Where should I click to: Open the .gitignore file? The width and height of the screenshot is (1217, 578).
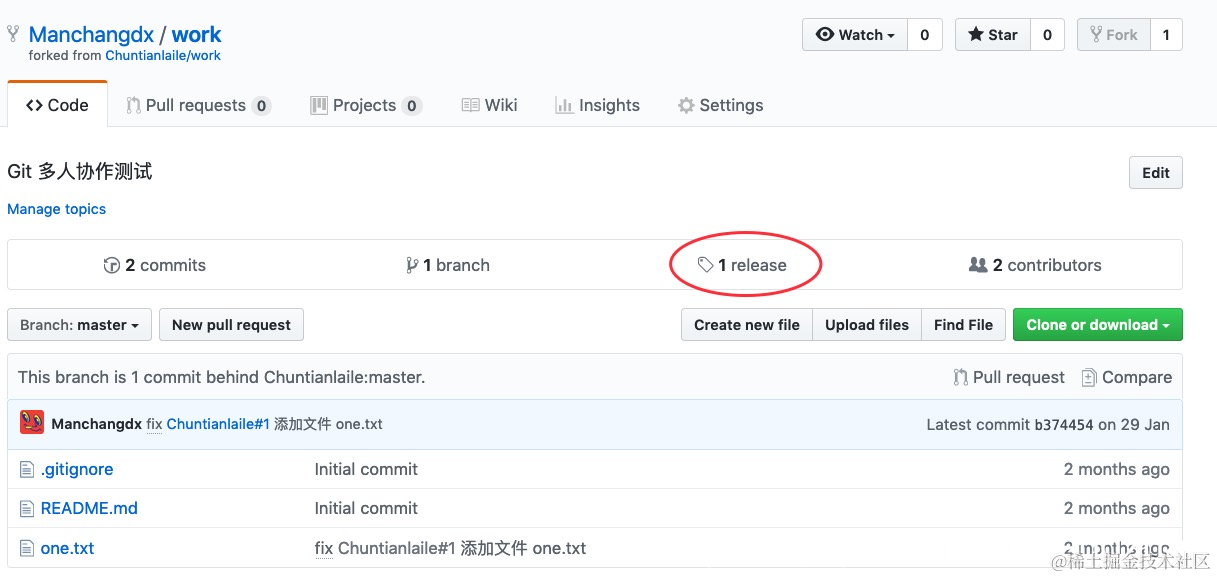(x=77, y=469)
